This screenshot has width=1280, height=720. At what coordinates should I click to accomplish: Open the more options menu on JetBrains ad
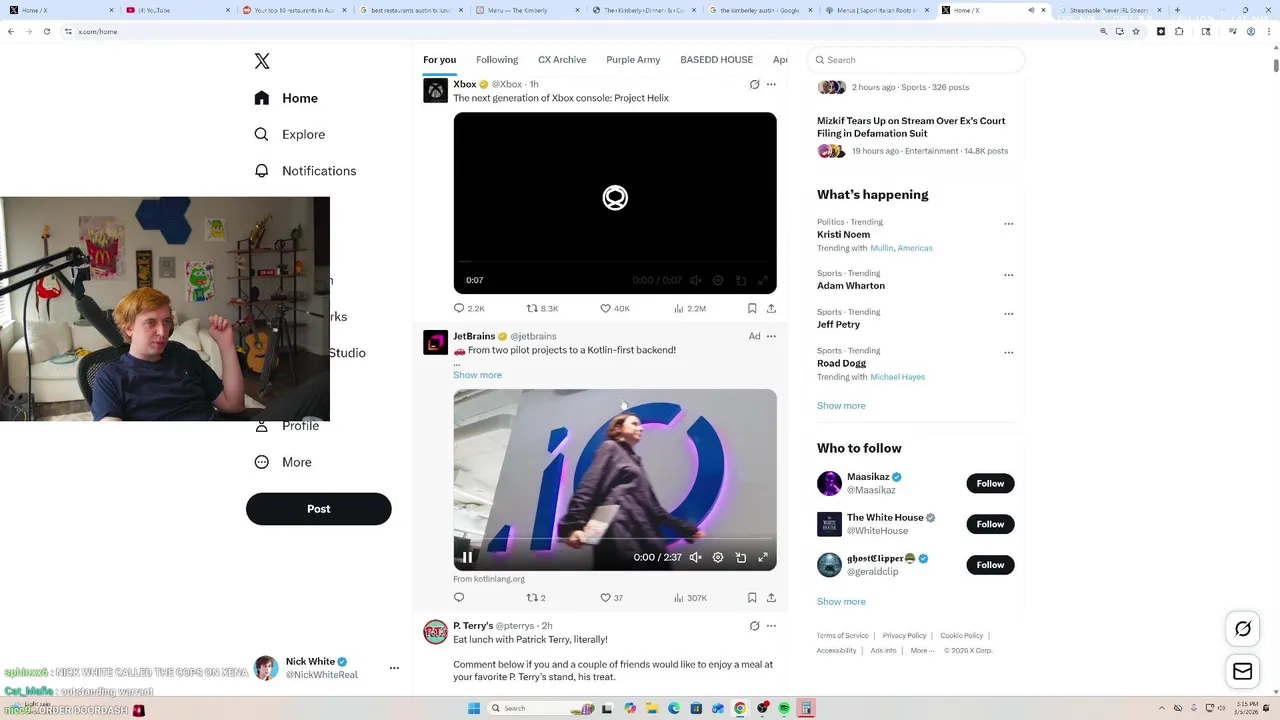point(771,336)
